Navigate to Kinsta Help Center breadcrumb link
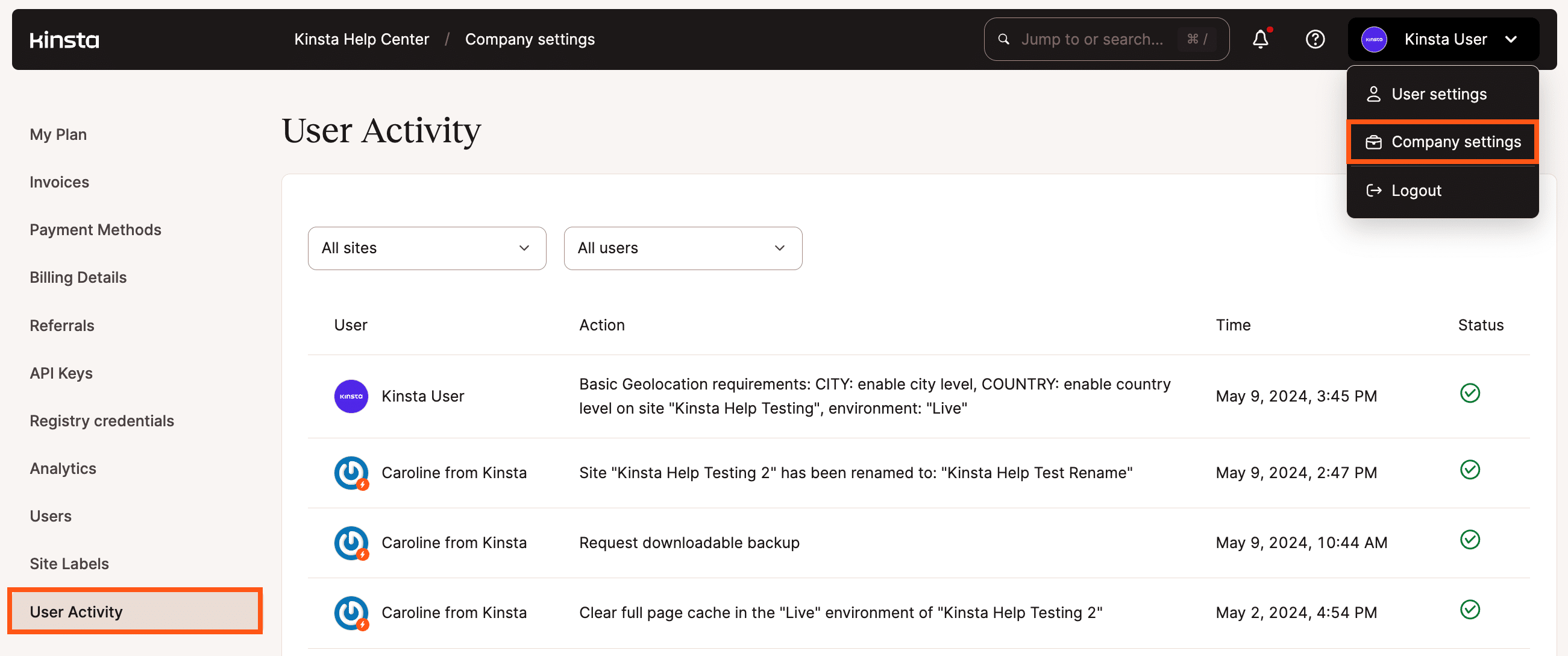1568x656 pixels. [x=362, y=39]
